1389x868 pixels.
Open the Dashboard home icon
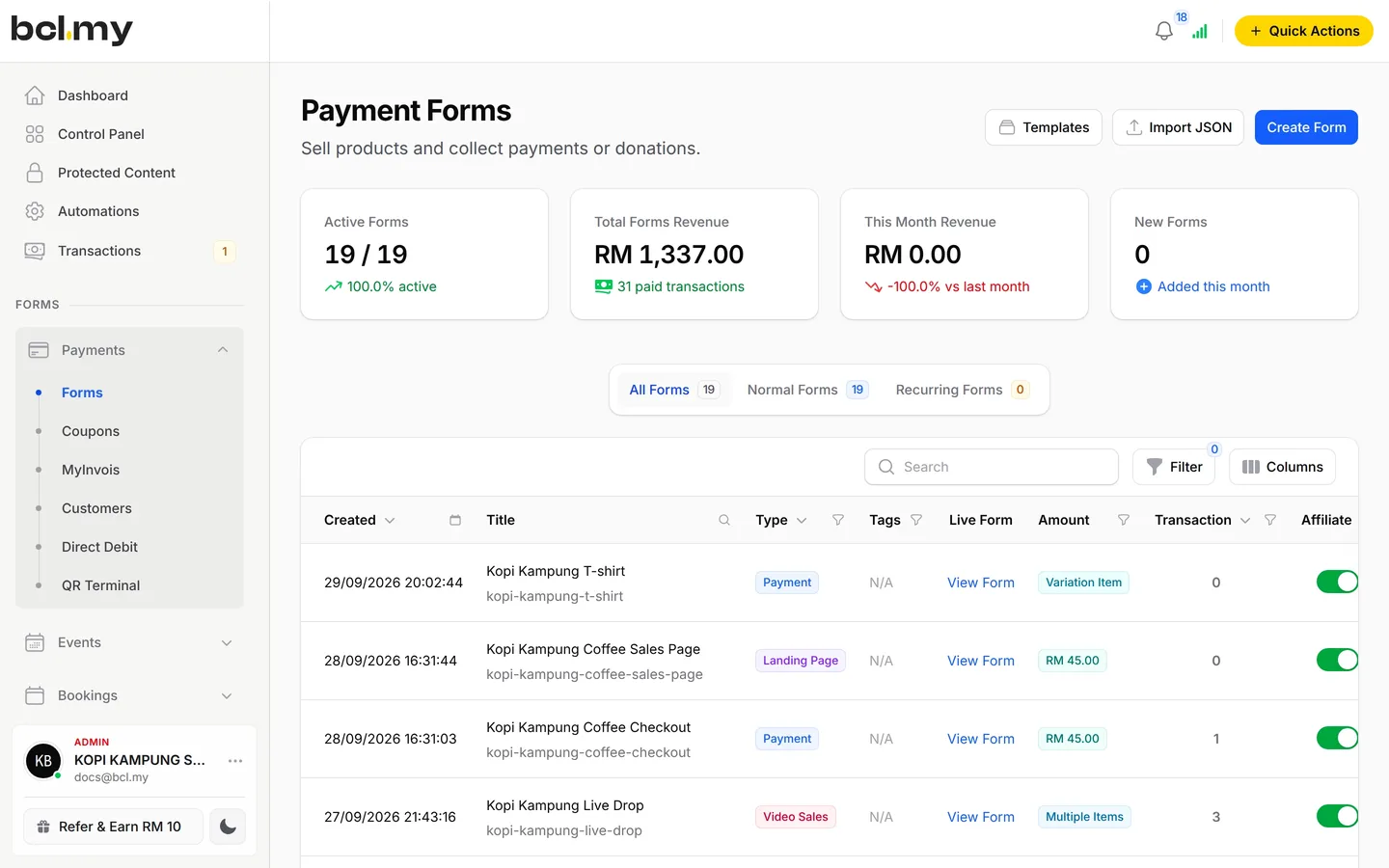(35, 95)
